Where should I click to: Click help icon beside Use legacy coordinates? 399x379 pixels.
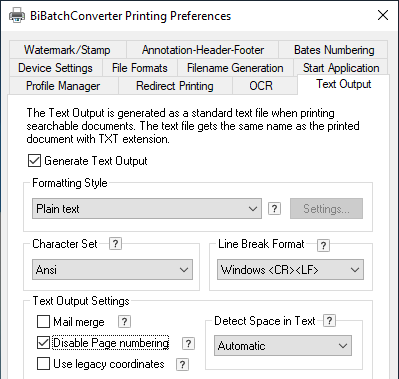(x=182, y=364)
